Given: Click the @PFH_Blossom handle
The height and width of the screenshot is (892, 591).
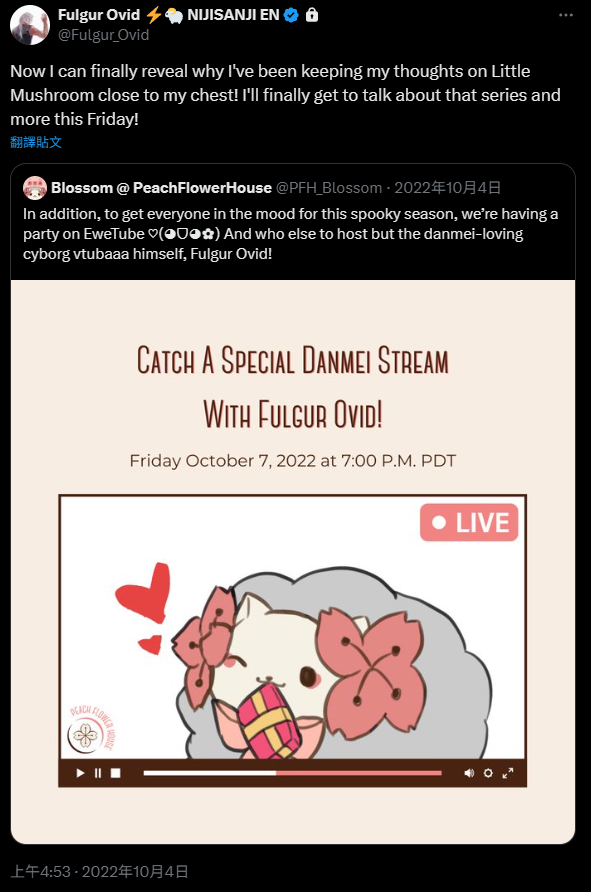Looking at the screenshot, I should (329, 188).
